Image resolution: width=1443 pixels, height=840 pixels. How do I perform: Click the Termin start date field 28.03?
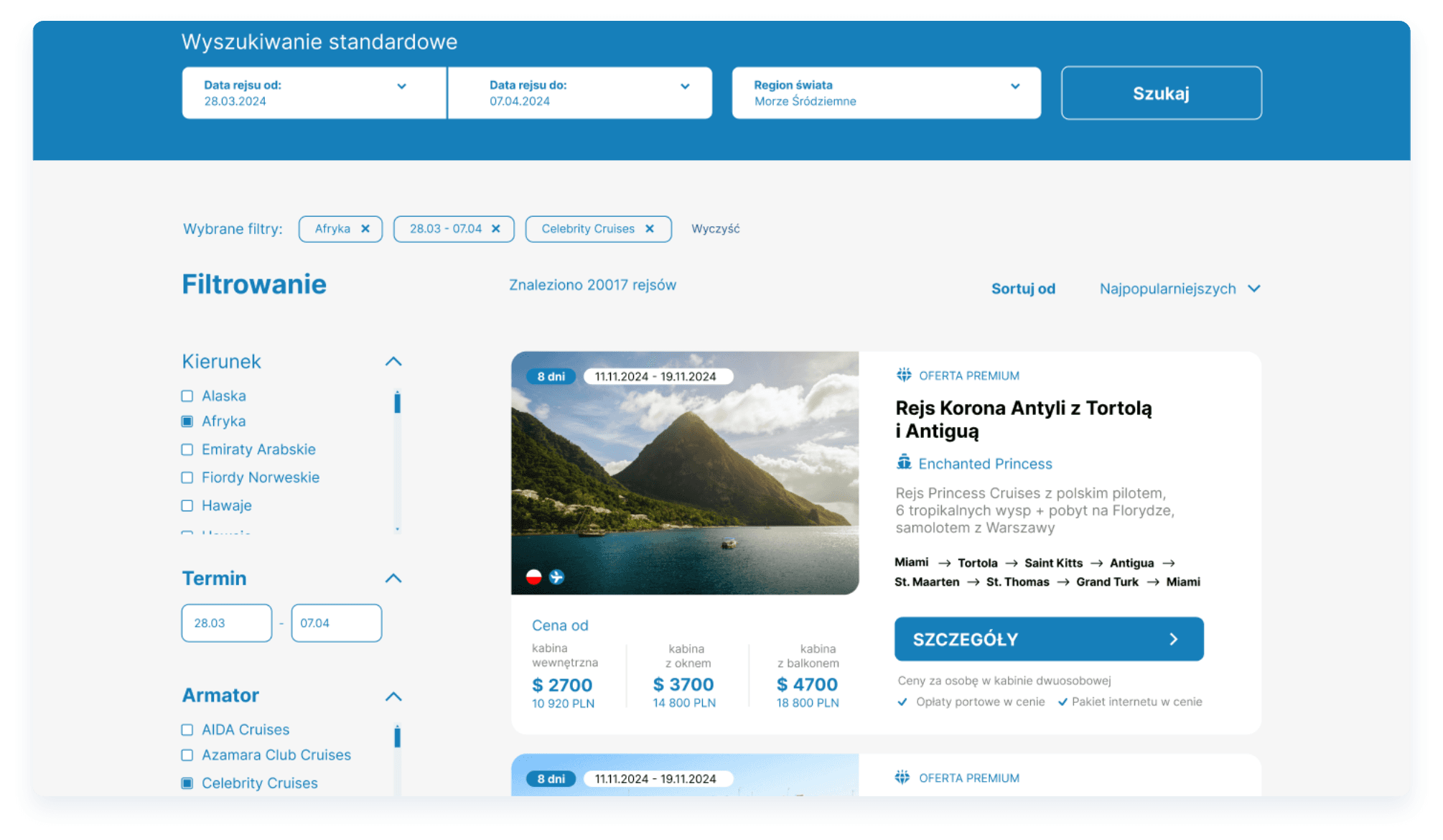(x=226, y=623)
